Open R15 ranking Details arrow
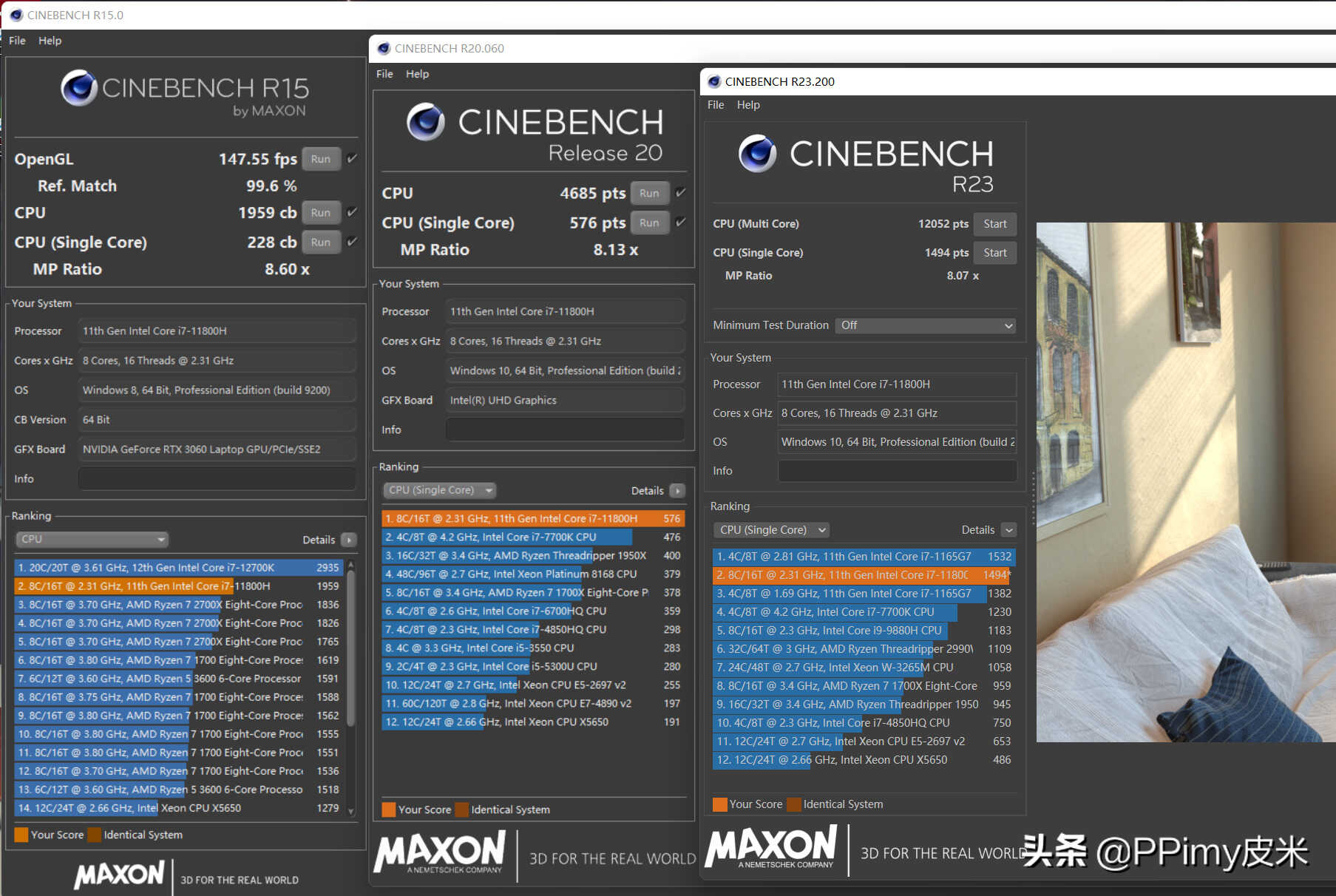Image resolution: width=1336 pixels, height=896 pixels. tap(349, 540)
